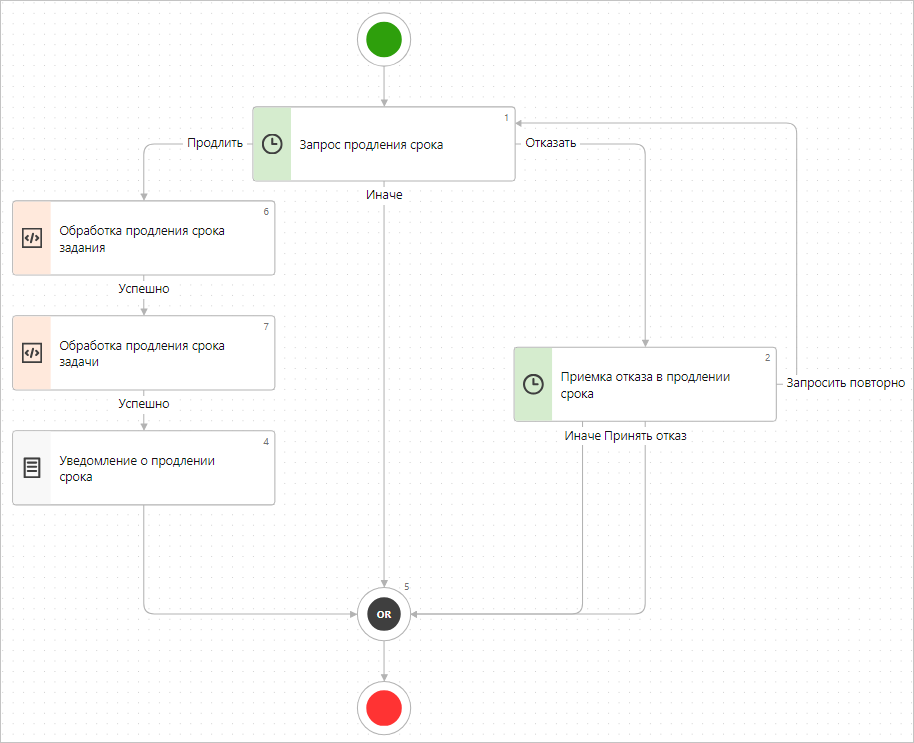The image size is (914, 743).
Task: Select the Приемка отказа в продлении срока block
Action: click(x=645, y=385)
